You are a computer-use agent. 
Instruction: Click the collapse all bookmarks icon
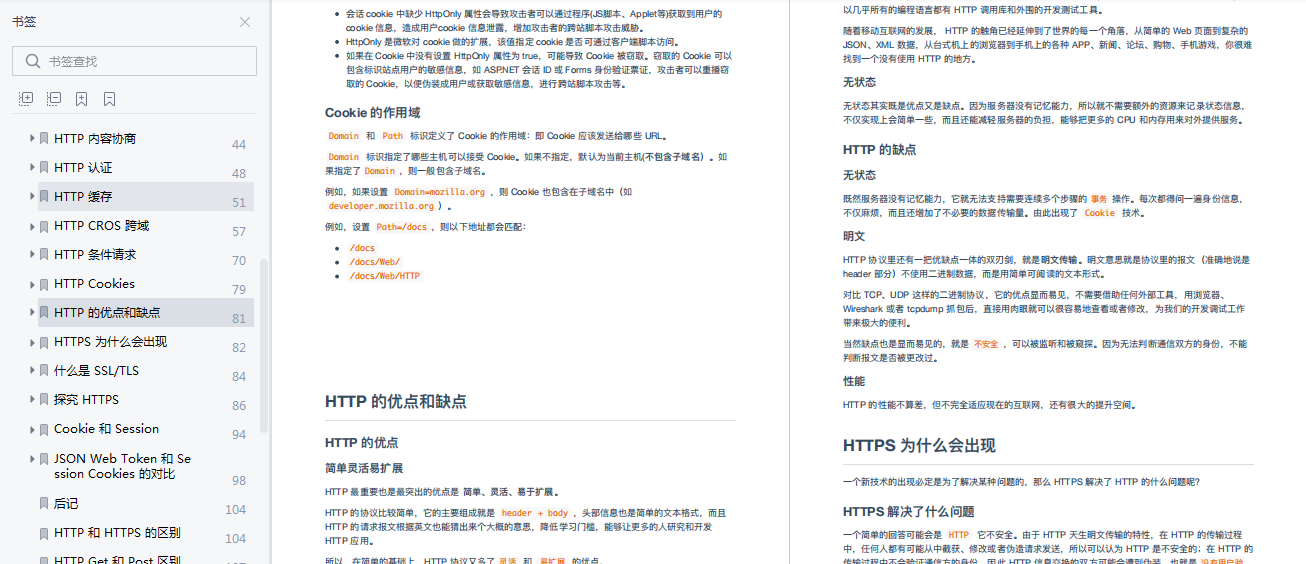54,99
